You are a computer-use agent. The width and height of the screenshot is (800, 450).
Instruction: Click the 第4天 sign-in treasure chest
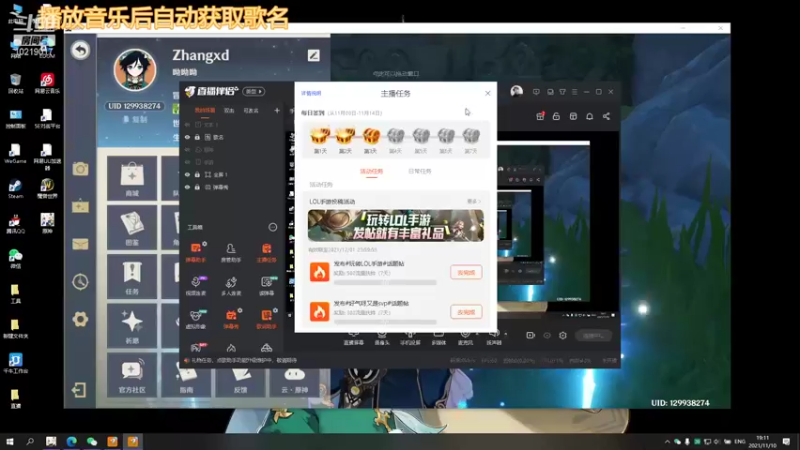[x=396, y=136]
